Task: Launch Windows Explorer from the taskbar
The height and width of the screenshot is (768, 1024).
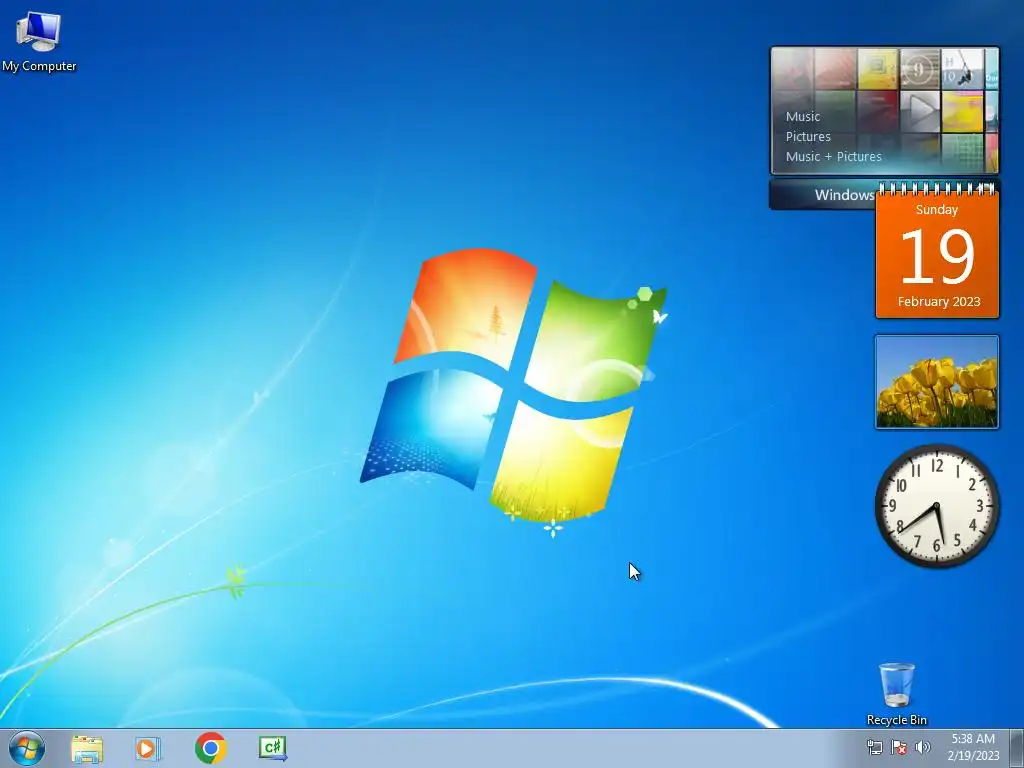Action: coord(87,748)
